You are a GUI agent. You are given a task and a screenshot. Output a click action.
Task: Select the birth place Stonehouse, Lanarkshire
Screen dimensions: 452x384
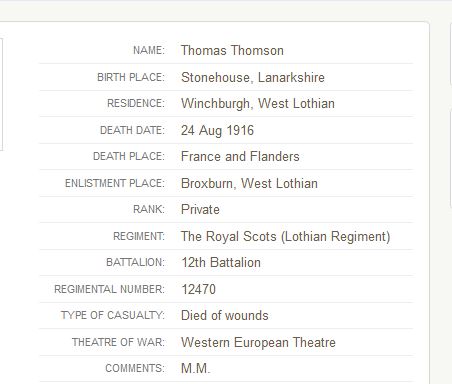tap(253, 77)
